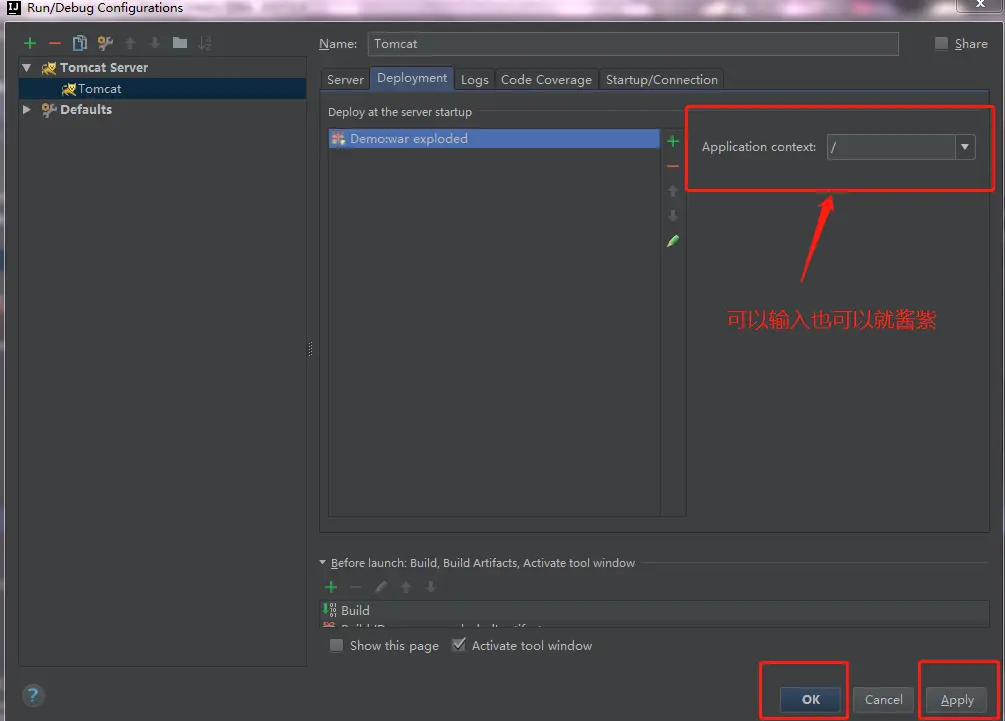Add before launch task green plus
Screen dimensions: 1005x721
tap(331, 586)
